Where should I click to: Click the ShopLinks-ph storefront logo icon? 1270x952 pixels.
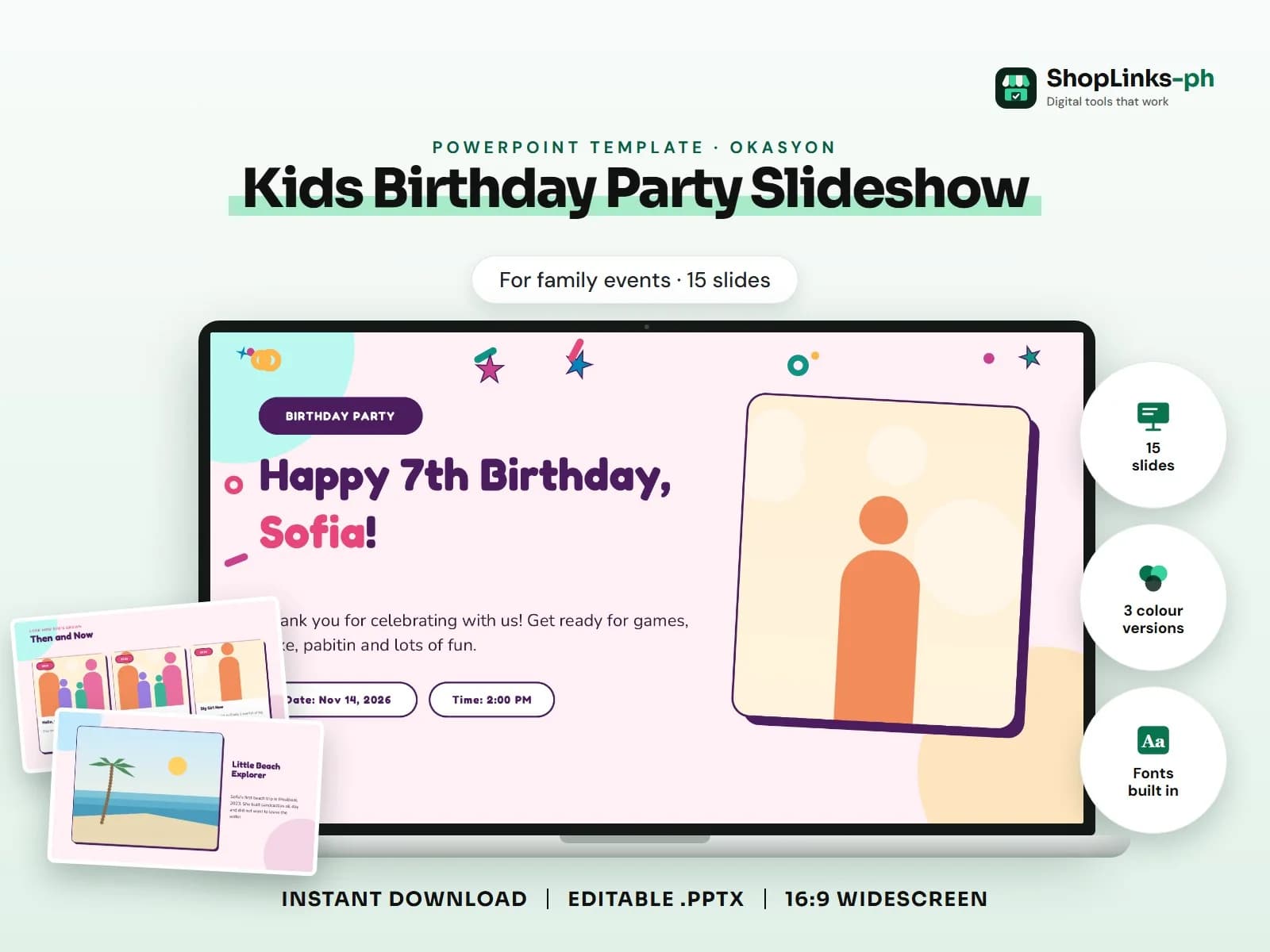1016,88
